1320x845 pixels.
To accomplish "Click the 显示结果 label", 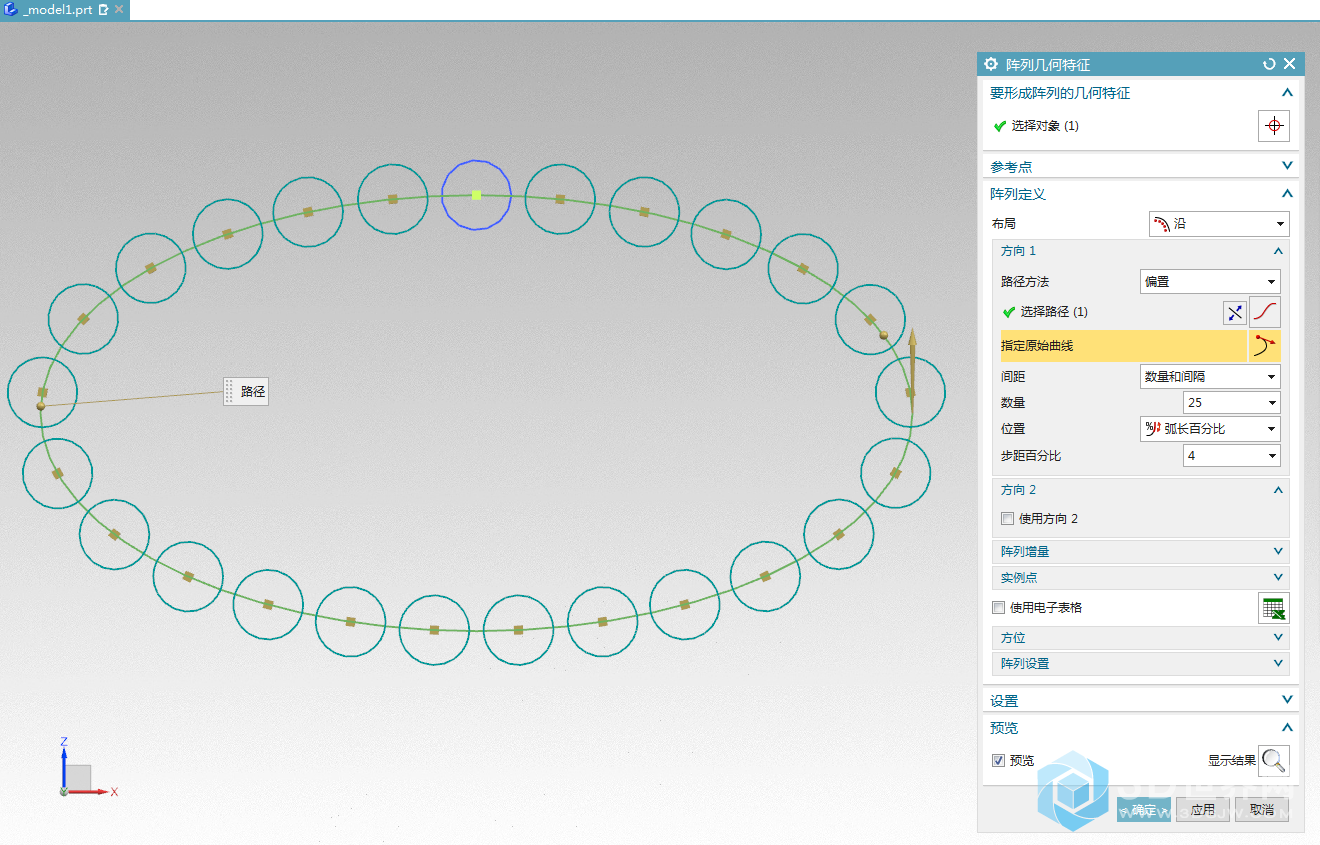I will click(1231, 761).
